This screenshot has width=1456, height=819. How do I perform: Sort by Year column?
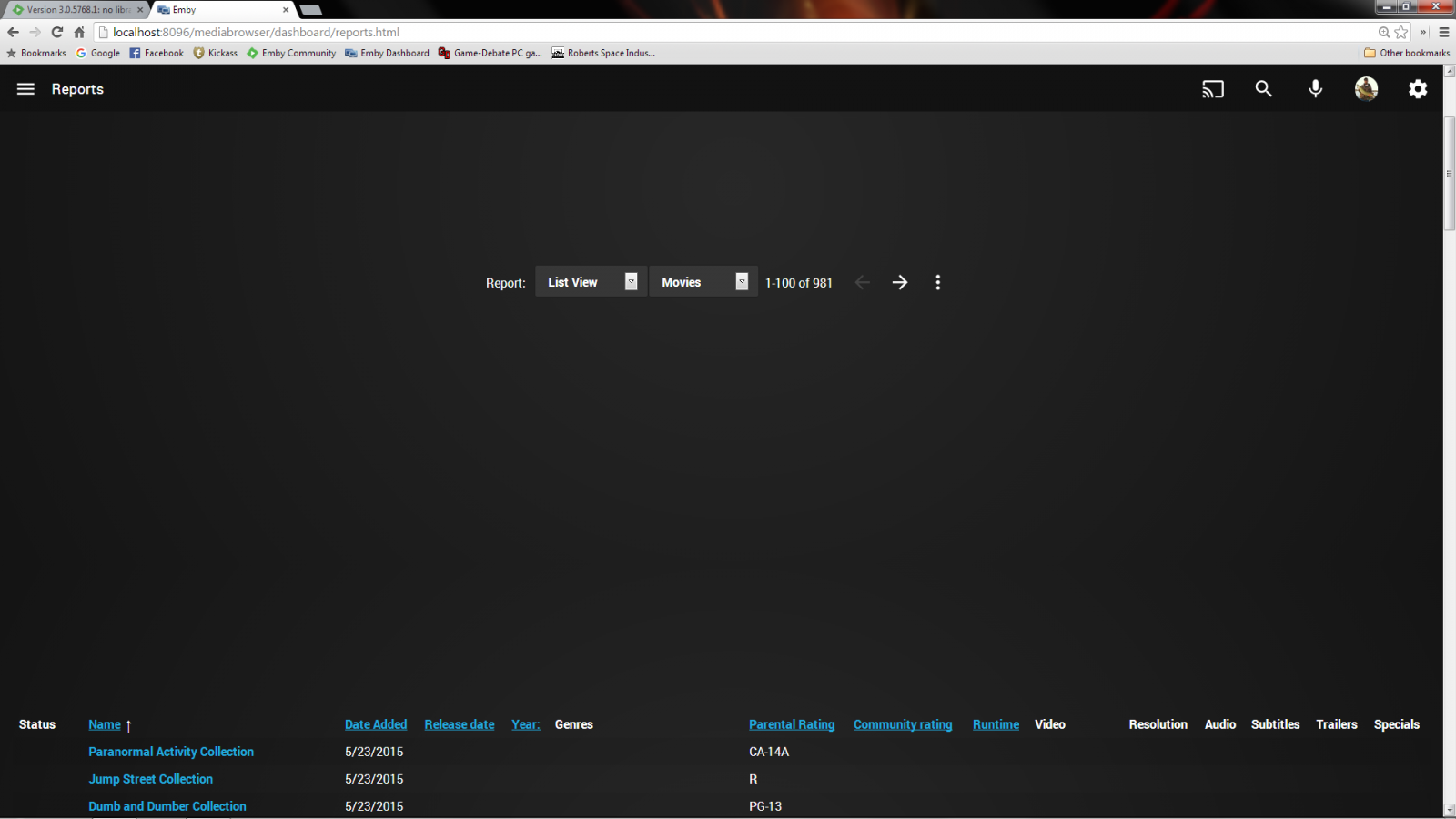point(526,724)
